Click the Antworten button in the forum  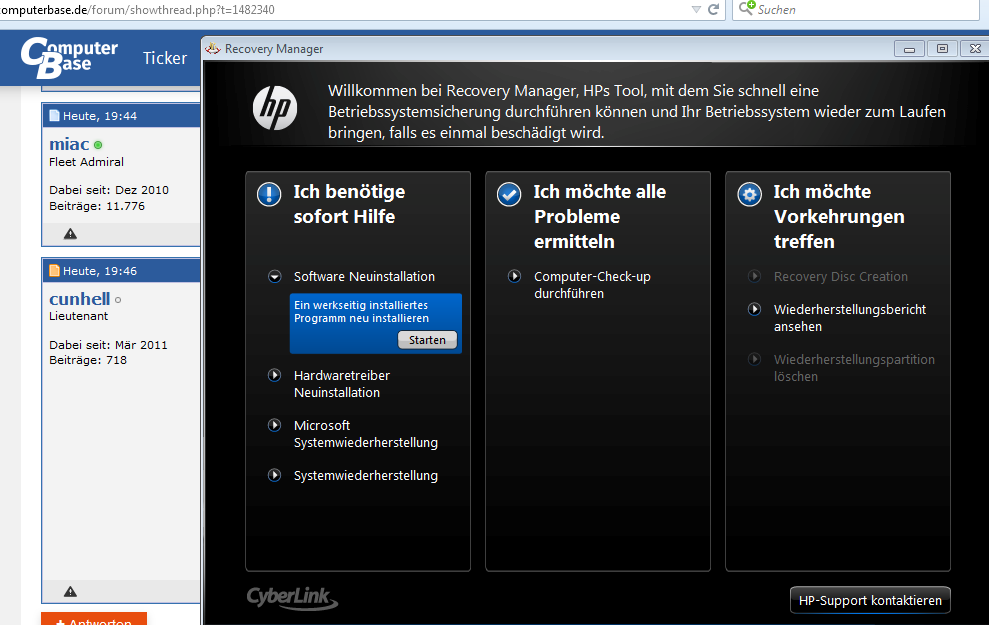click(94, 619)
